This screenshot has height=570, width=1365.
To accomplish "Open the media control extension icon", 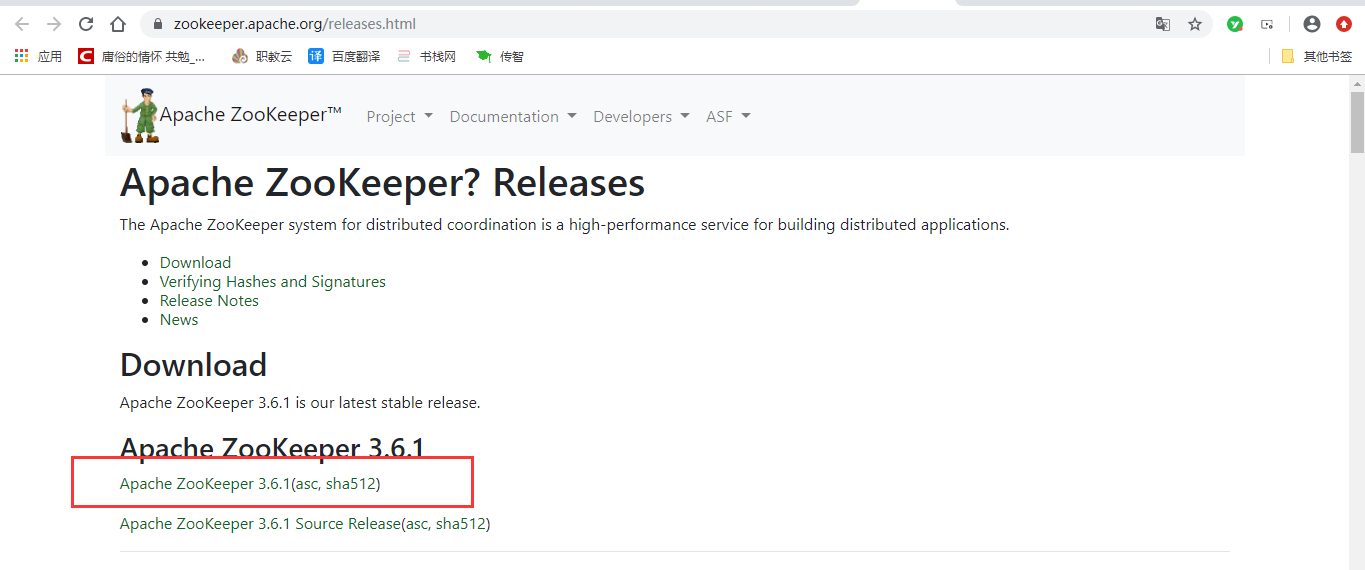I will tap(1267, 24).
